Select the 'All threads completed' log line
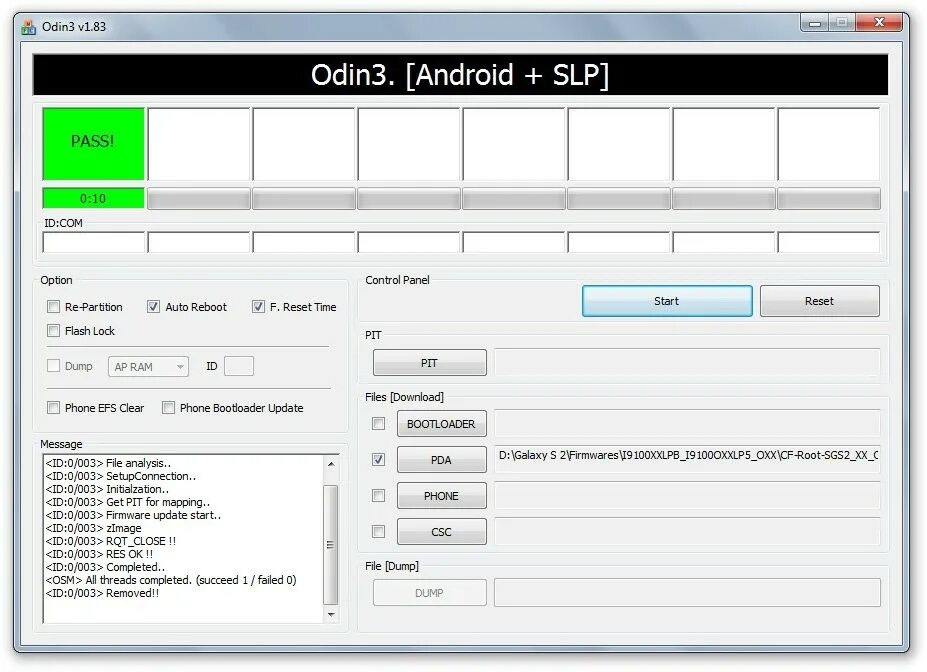The width and height of the screenshot is (927, 672). point(171,580)
